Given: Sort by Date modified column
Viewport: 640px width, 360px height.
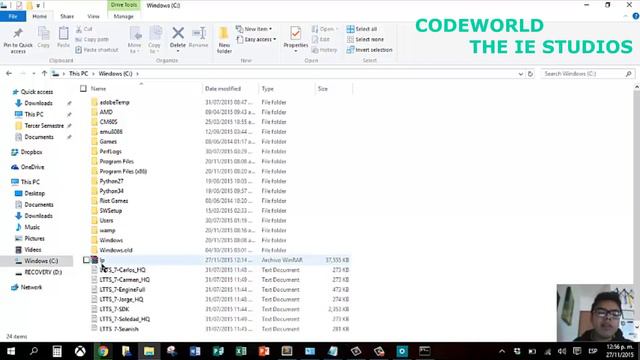Looking at the screenshot, I should click(223, 89).
